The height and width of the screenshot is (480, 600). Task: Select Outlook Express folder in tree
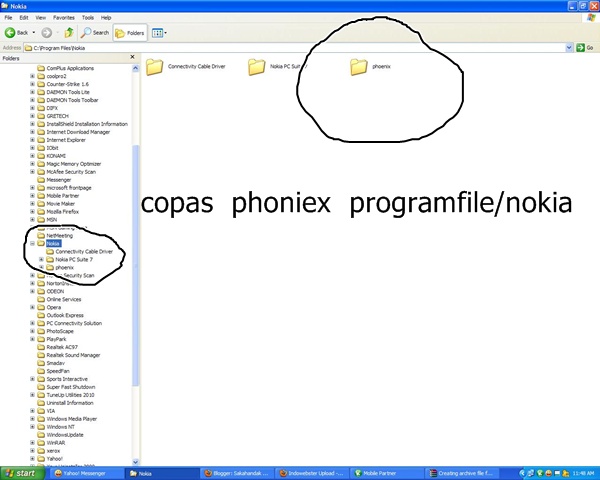tap(65, 315)
